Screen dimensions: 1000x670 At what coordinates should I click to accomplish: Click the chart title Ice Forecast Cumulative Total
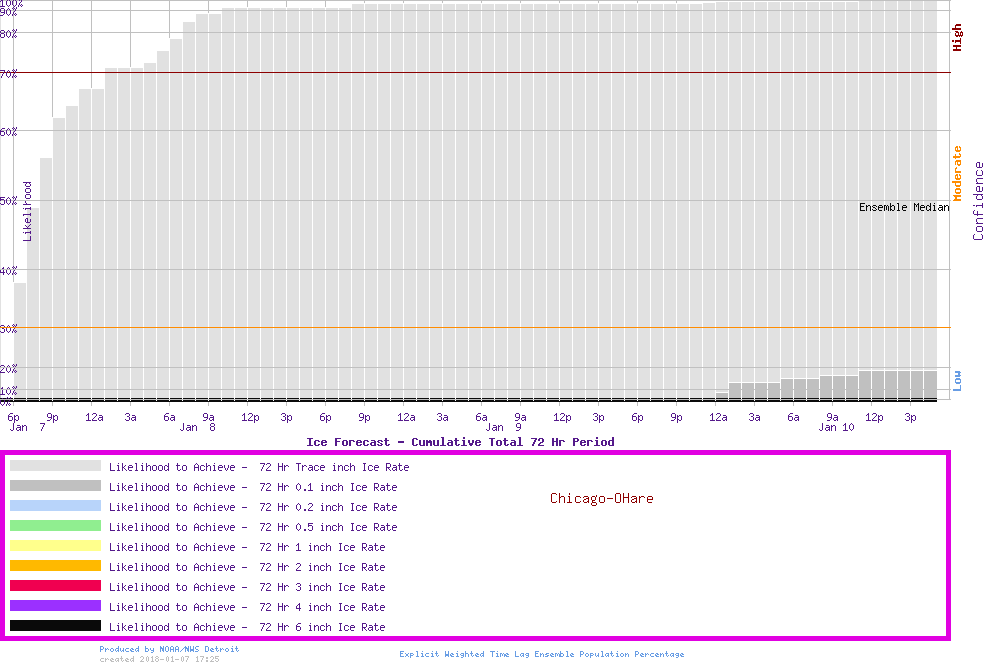pos(460,441)
